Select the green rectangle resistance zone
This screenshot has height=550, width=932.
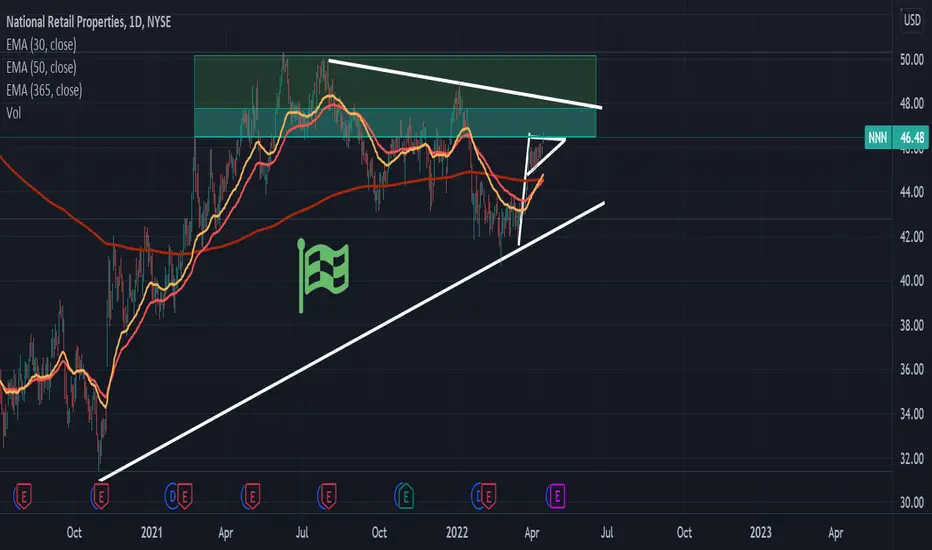tap(395, 82)
